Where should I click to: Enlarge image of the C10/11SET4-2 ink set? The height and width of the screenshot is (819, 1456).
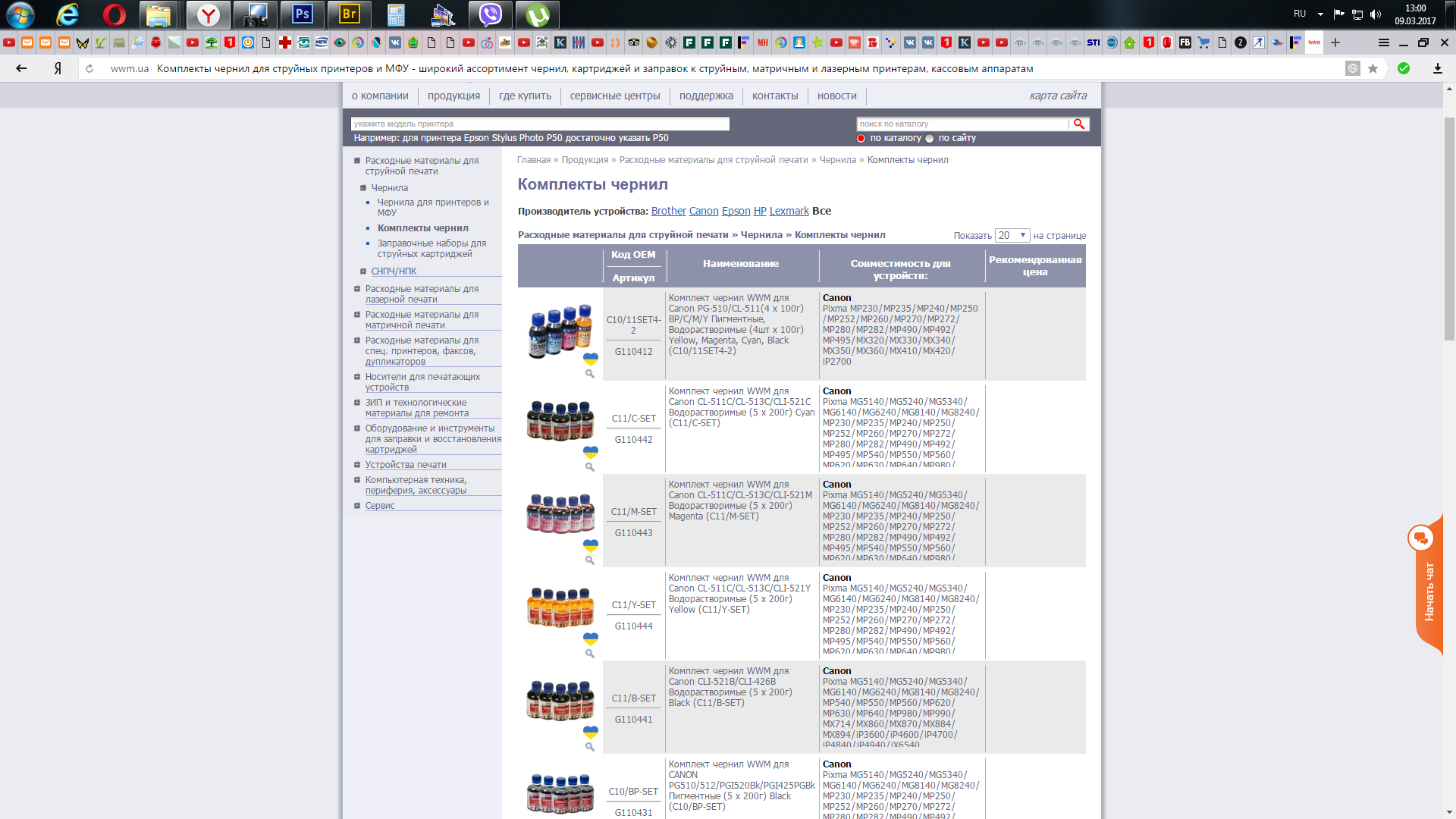click(589, 374)
